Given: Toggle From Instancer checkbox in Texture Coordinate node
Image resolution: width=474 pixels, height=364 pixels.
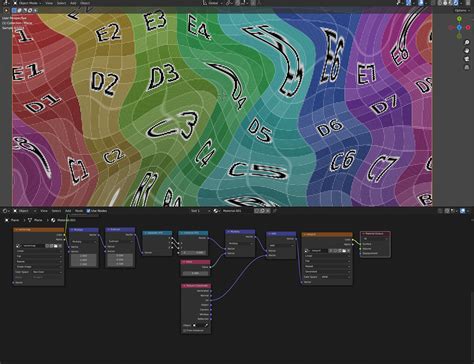Looking at the screenshot, I should point(184,330).
